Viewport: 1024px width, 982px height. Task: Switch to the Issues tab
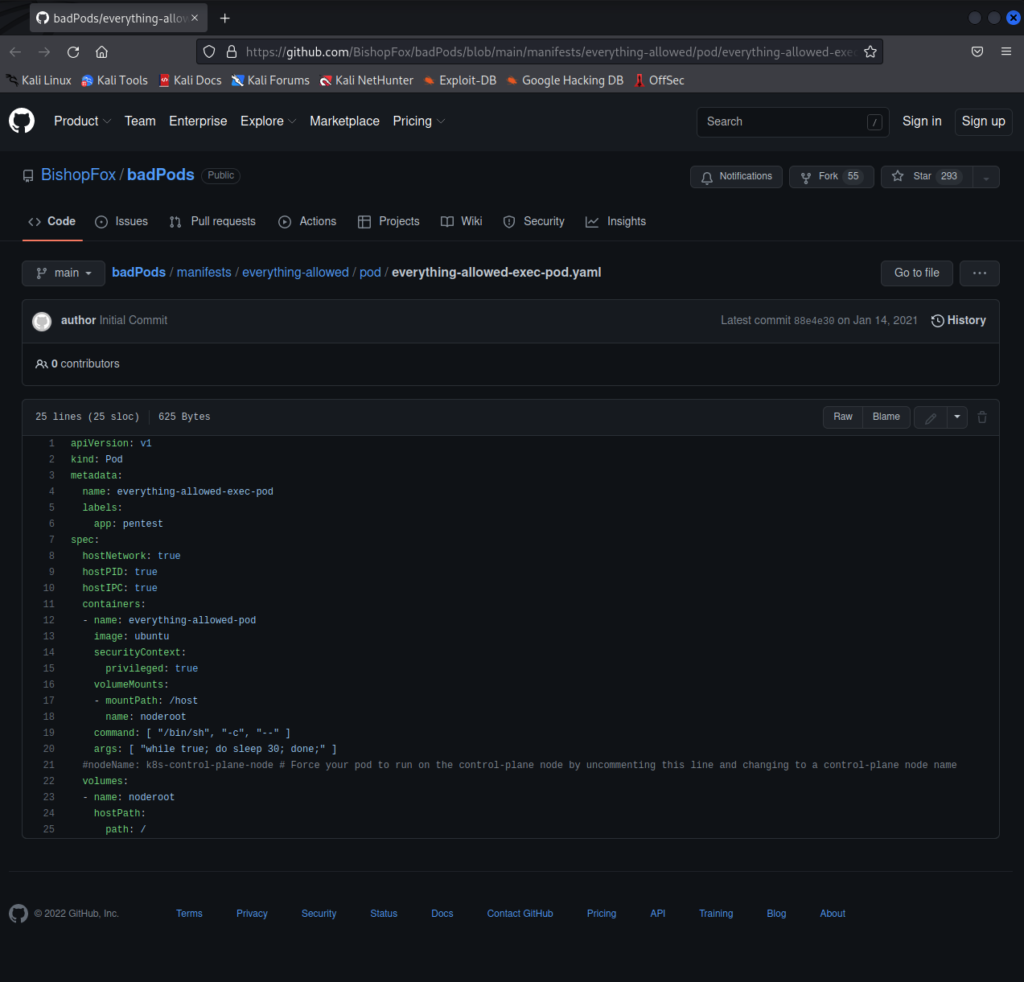tap(121, 221)
